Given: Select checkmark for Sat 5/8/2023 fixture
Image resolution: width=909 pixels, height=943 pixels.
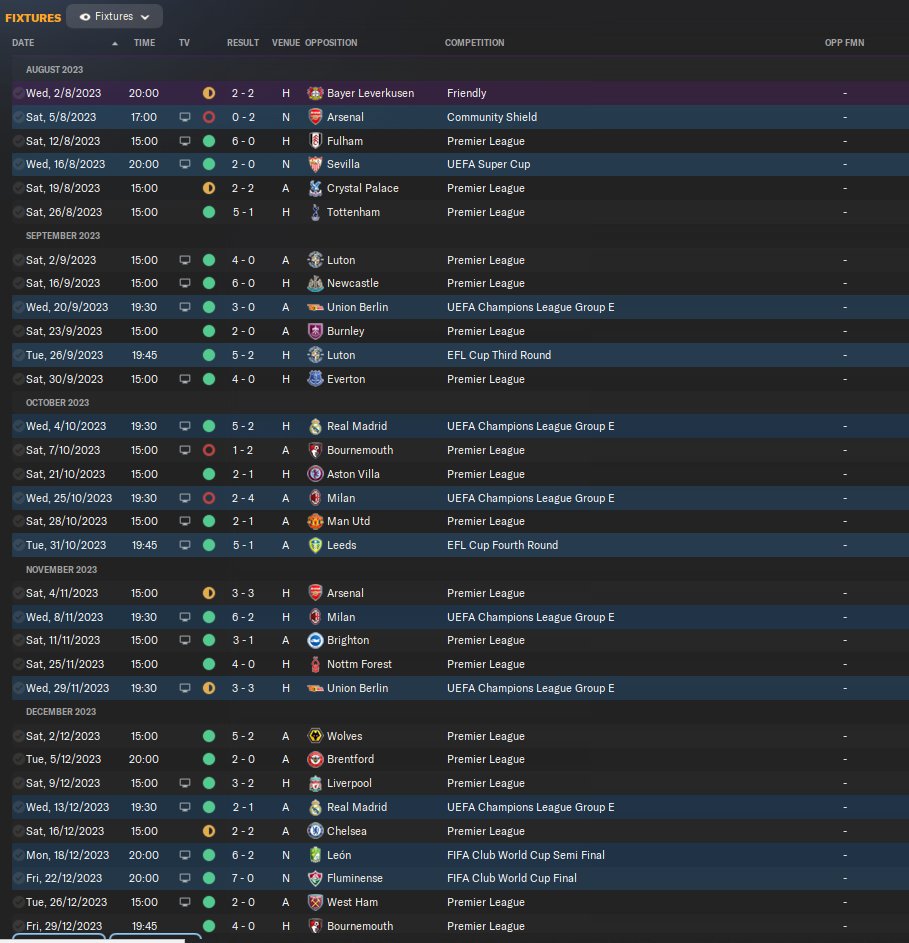Looking at the screenshot, I should 19,117.
